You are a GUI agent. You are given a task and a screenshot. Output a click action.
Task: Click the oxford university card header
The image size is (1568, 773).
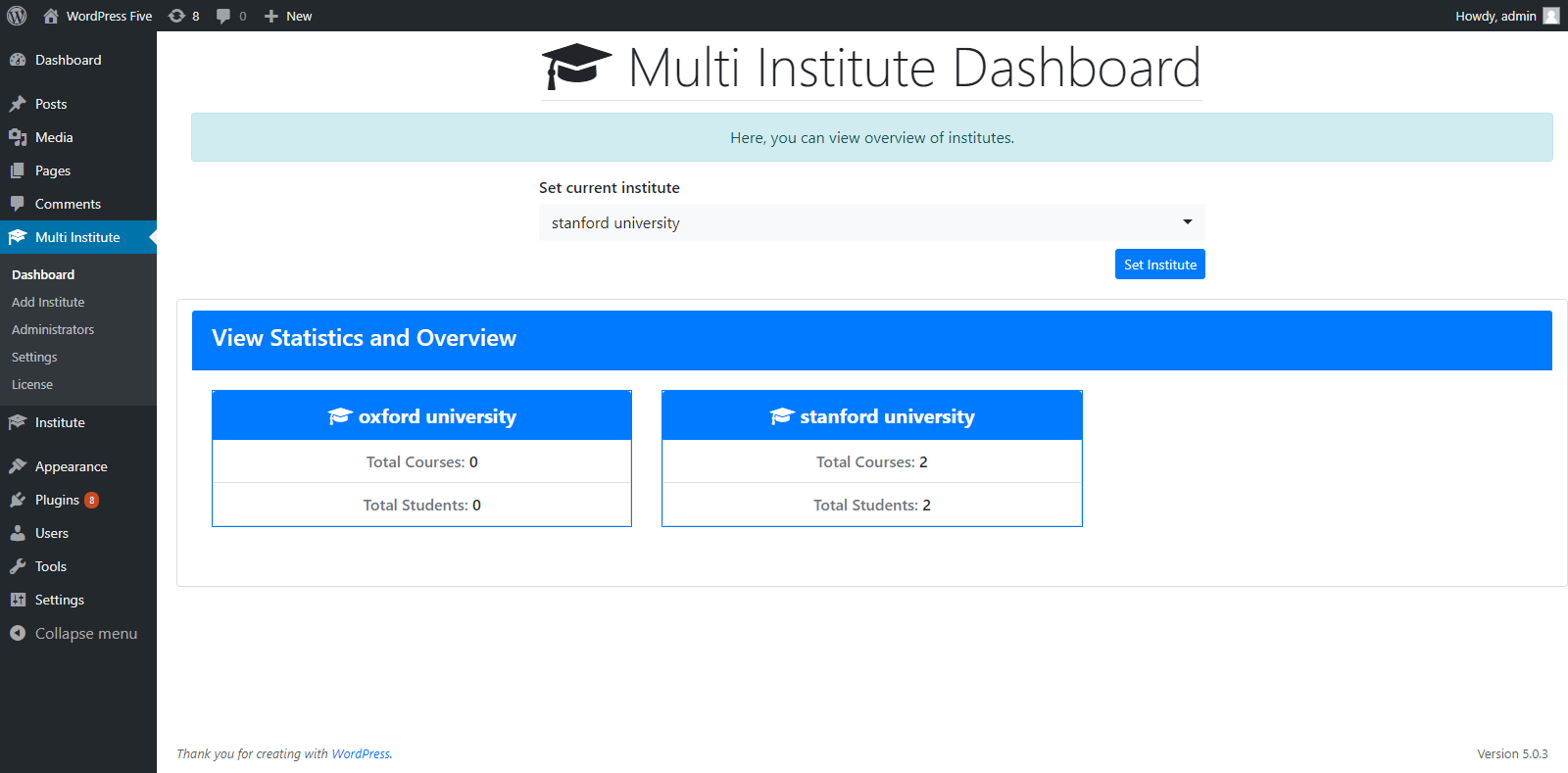tap(422, 416)
